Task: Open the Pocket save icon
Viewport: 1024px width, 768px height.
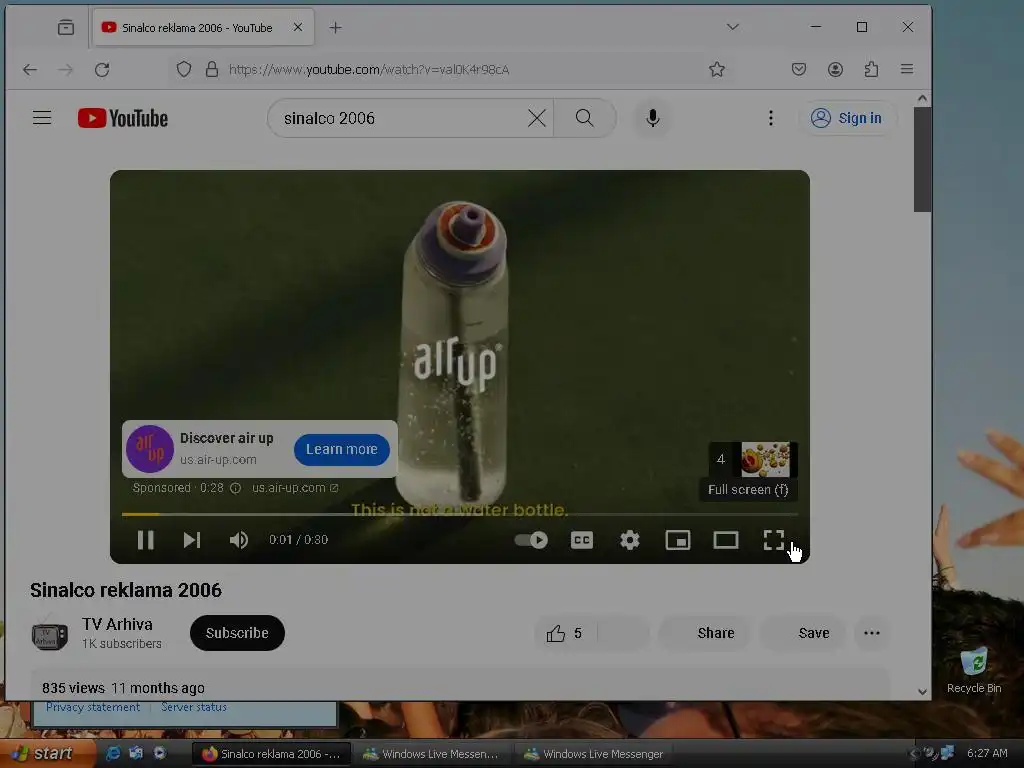Action: point(799,69)
